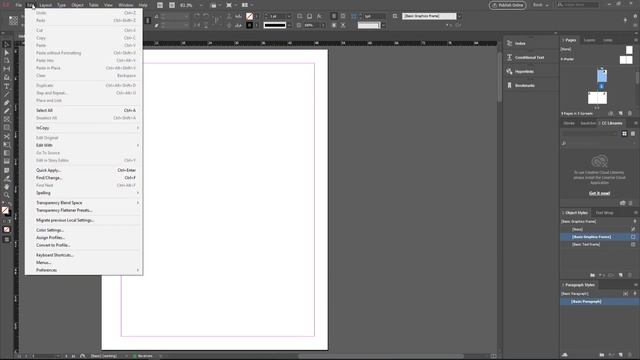
Task: Click the Stock search icon in top bar
Action: (172, 5)
